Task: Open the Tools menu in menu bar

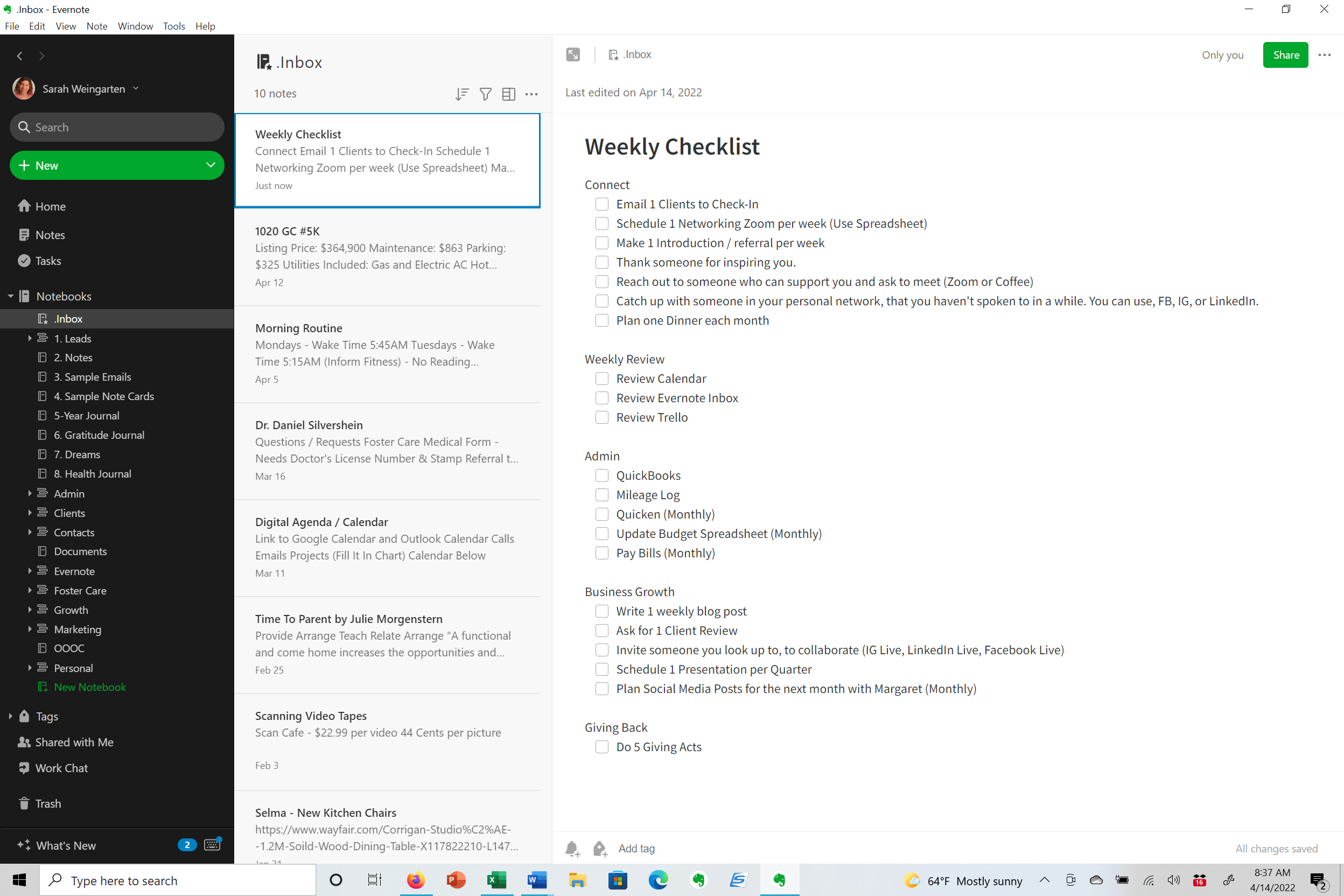Action: pos(173,25)
